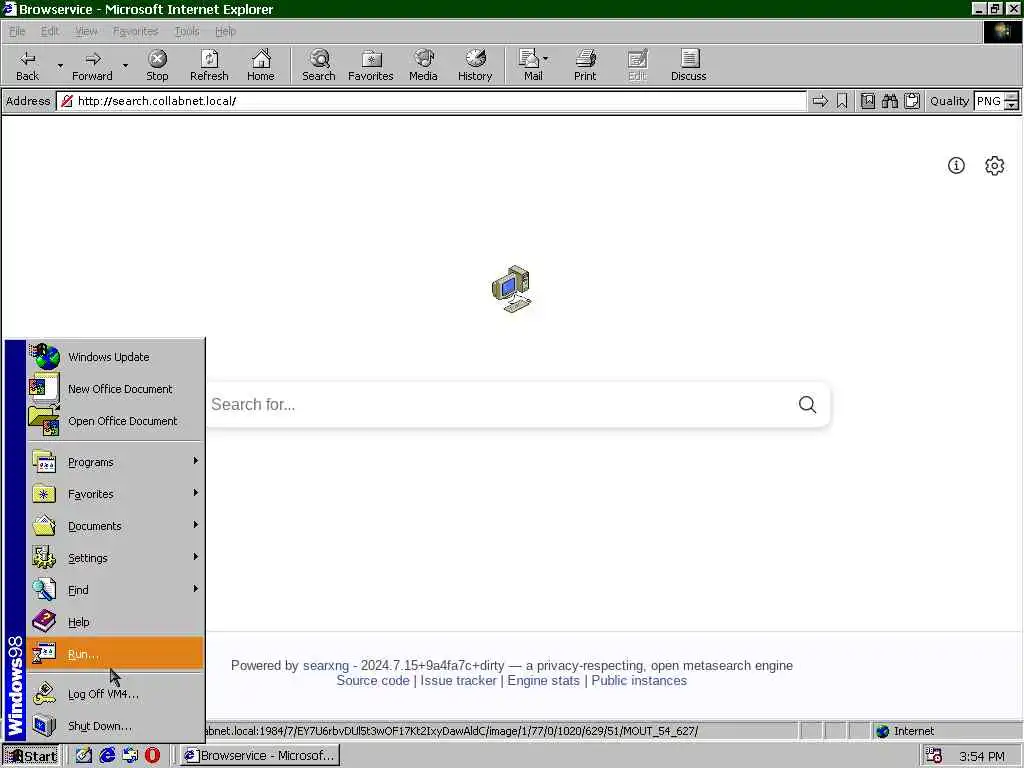Click the address bar URL field

coord(431,101)
